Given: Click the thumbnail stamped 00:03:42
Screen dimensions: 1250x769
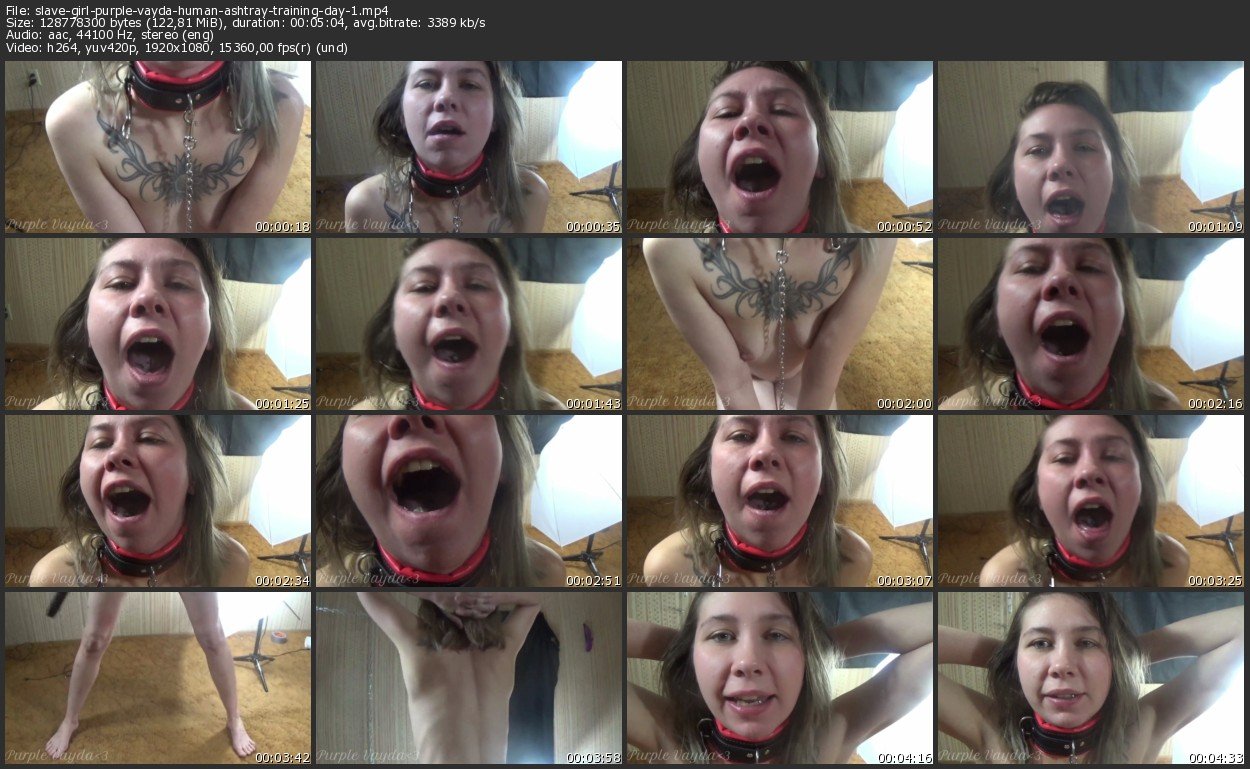Looking at the screenshot, I should (158, 678).
